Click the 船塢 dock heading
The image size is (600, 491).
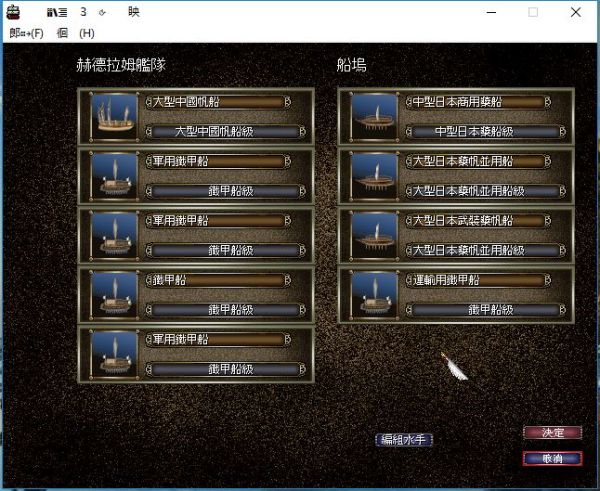[352, 65]
